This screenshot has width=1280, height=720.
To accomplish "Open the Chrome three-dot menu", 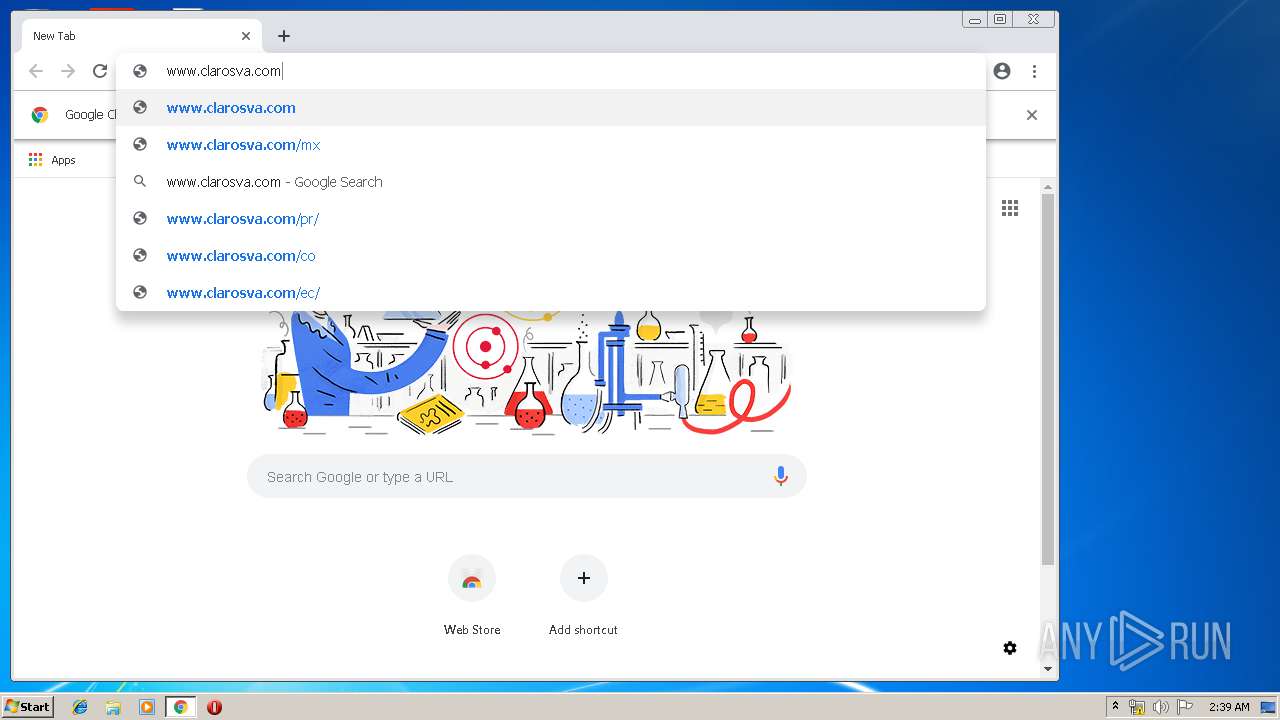I will (x=1034, y=71).
